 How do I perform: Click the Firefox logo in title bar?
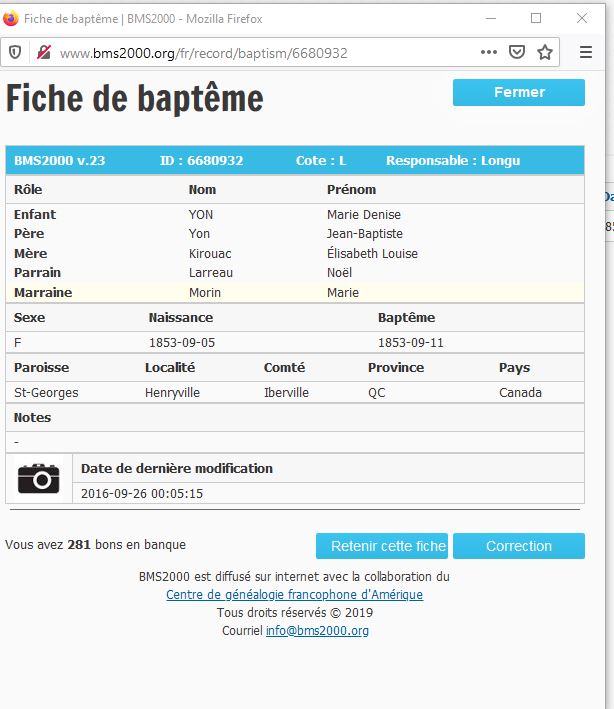coord(10,19)
